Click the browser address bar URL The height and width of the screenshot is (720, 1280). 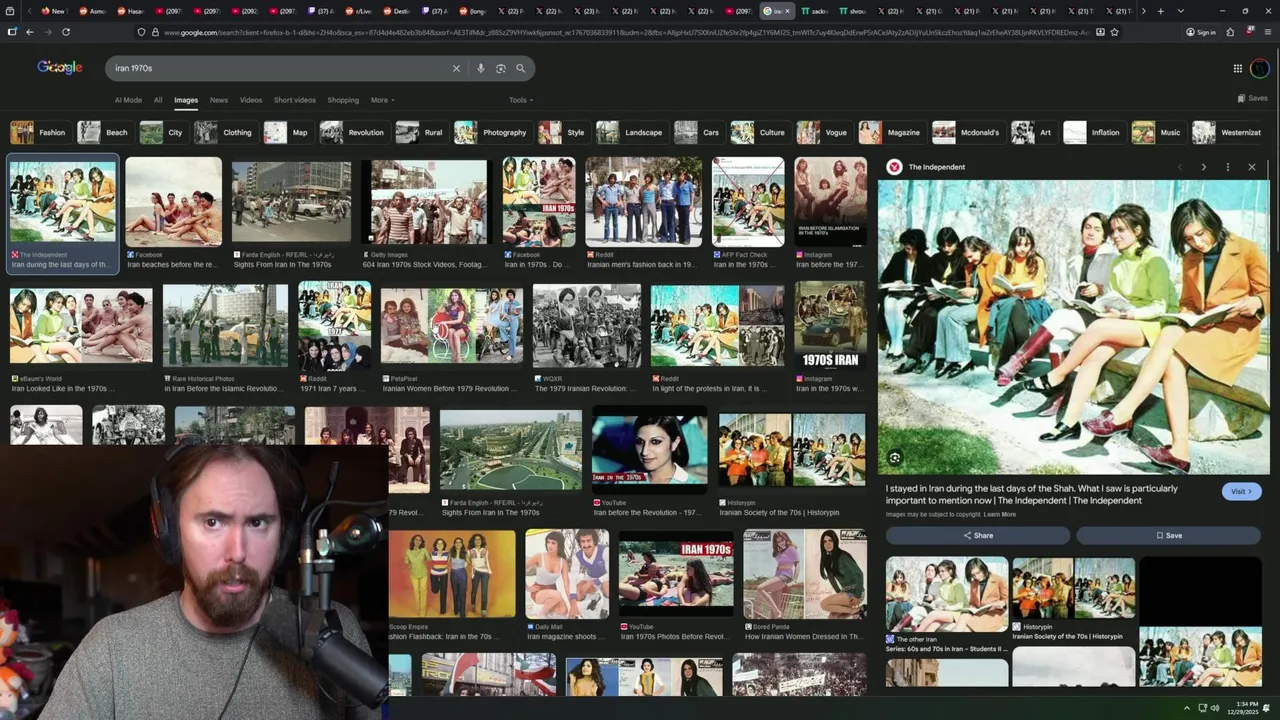(x=625, y=32)
